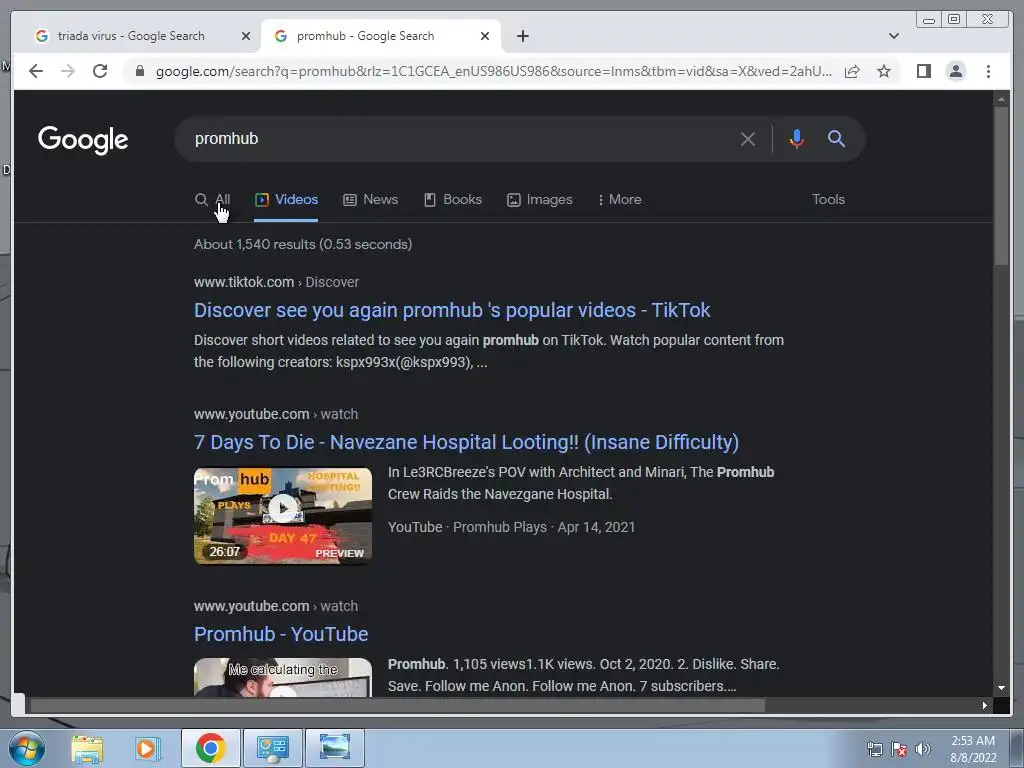Open the picture viewer taskbar item

(334, 748)
